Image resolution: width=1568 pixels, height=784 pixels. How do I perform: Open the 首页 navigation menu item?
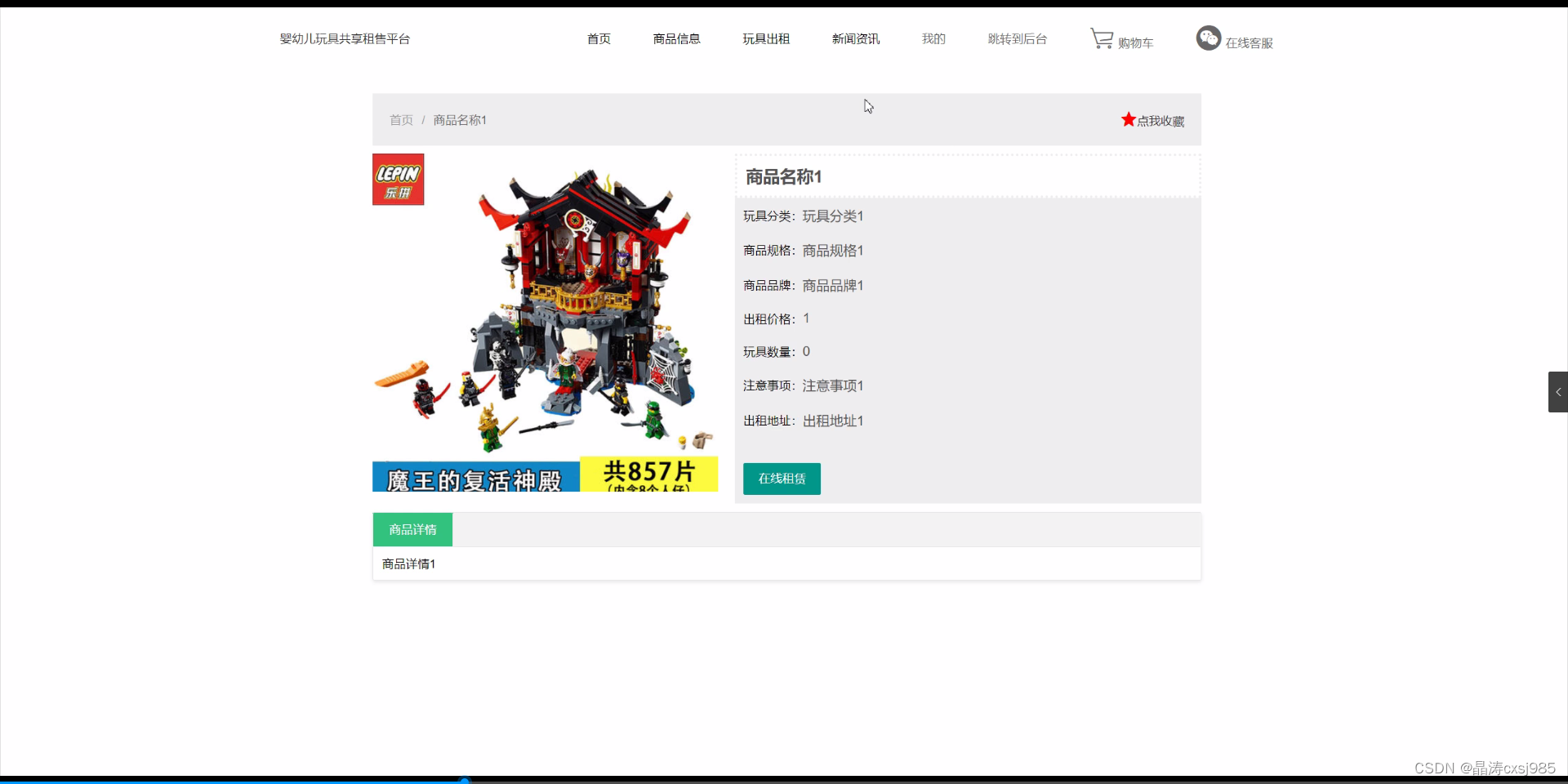pos(599,38)
